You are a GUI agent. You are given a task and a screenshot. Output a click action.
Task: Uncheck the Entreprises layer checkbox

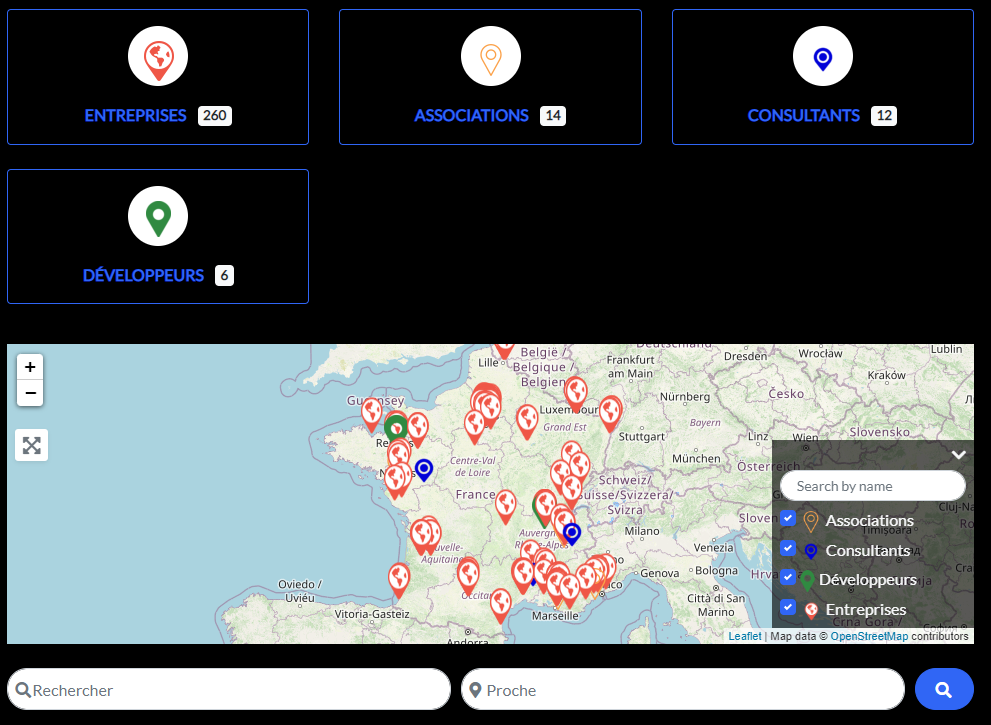click(787, 607)
